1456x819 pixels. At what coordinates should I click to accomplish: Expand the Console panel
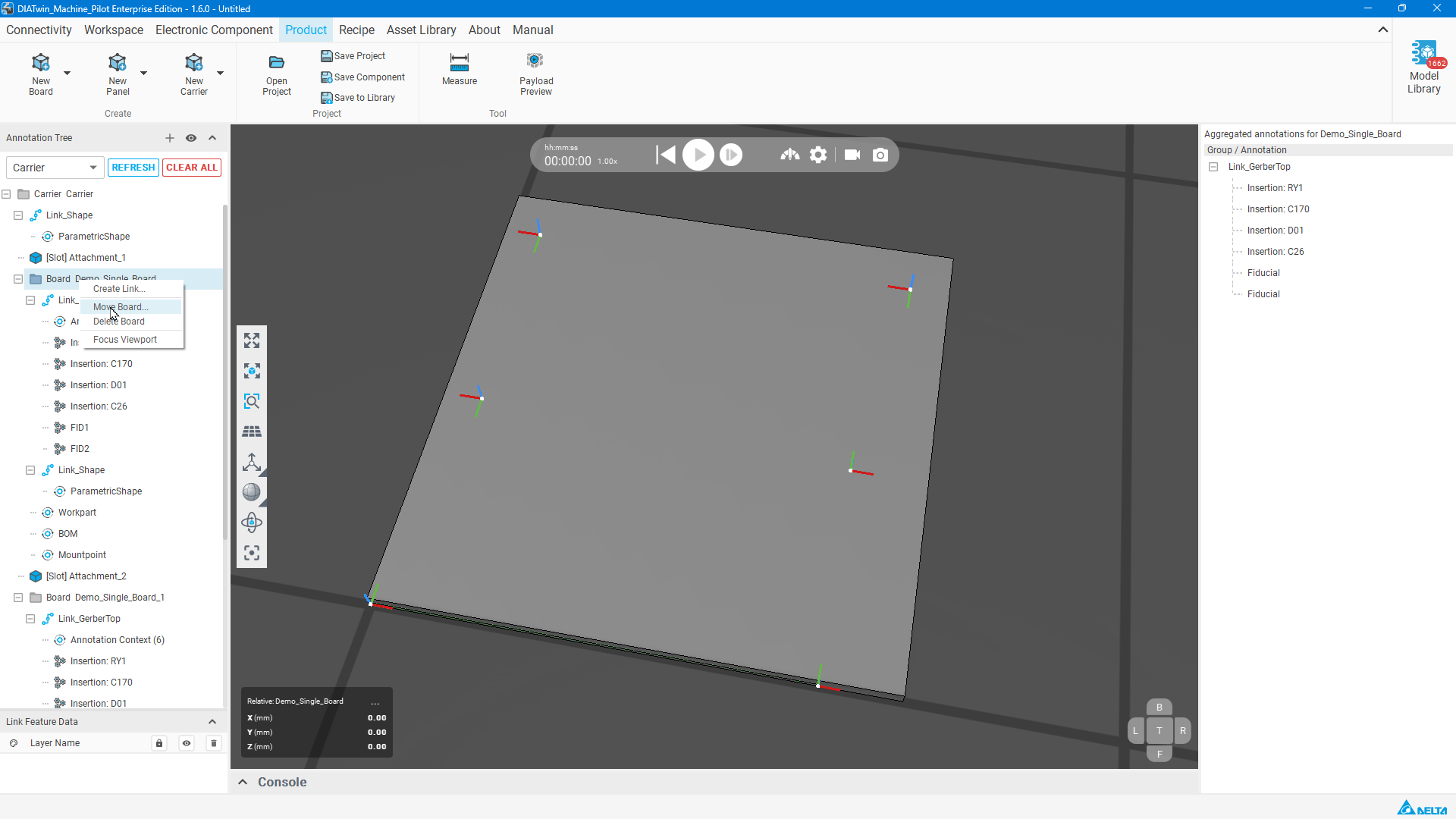pos(243,782)
